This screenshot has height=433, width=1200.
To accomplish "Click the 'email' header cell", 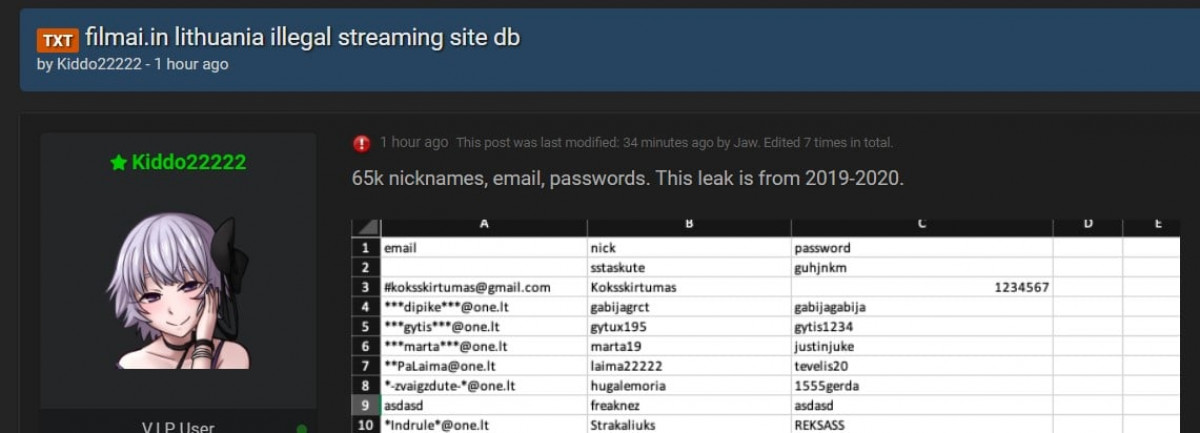I will [484, 247].
